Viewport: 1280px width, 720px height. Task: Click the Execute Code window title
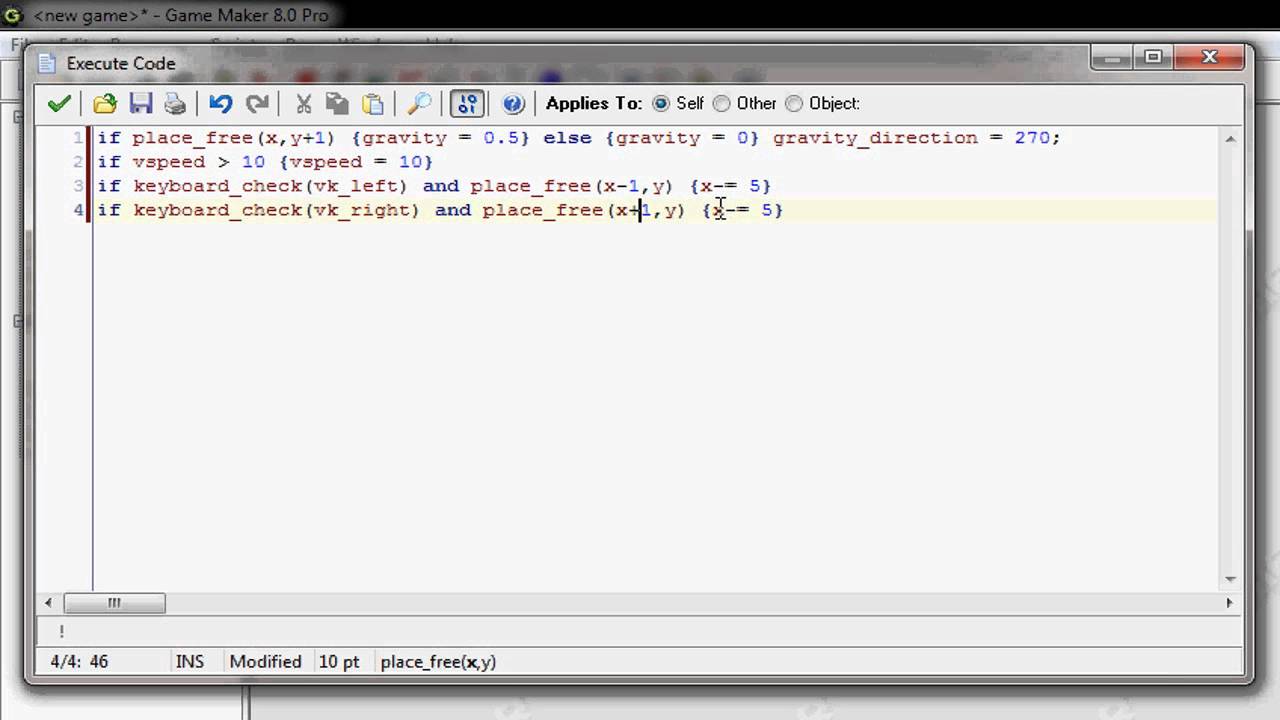[121, 63]
